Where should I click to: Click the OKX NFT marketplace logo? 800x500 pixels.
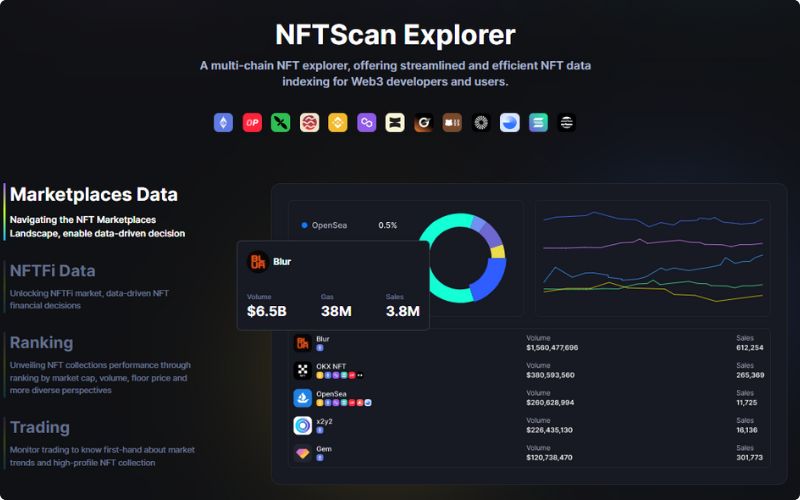tap(303, 370)
